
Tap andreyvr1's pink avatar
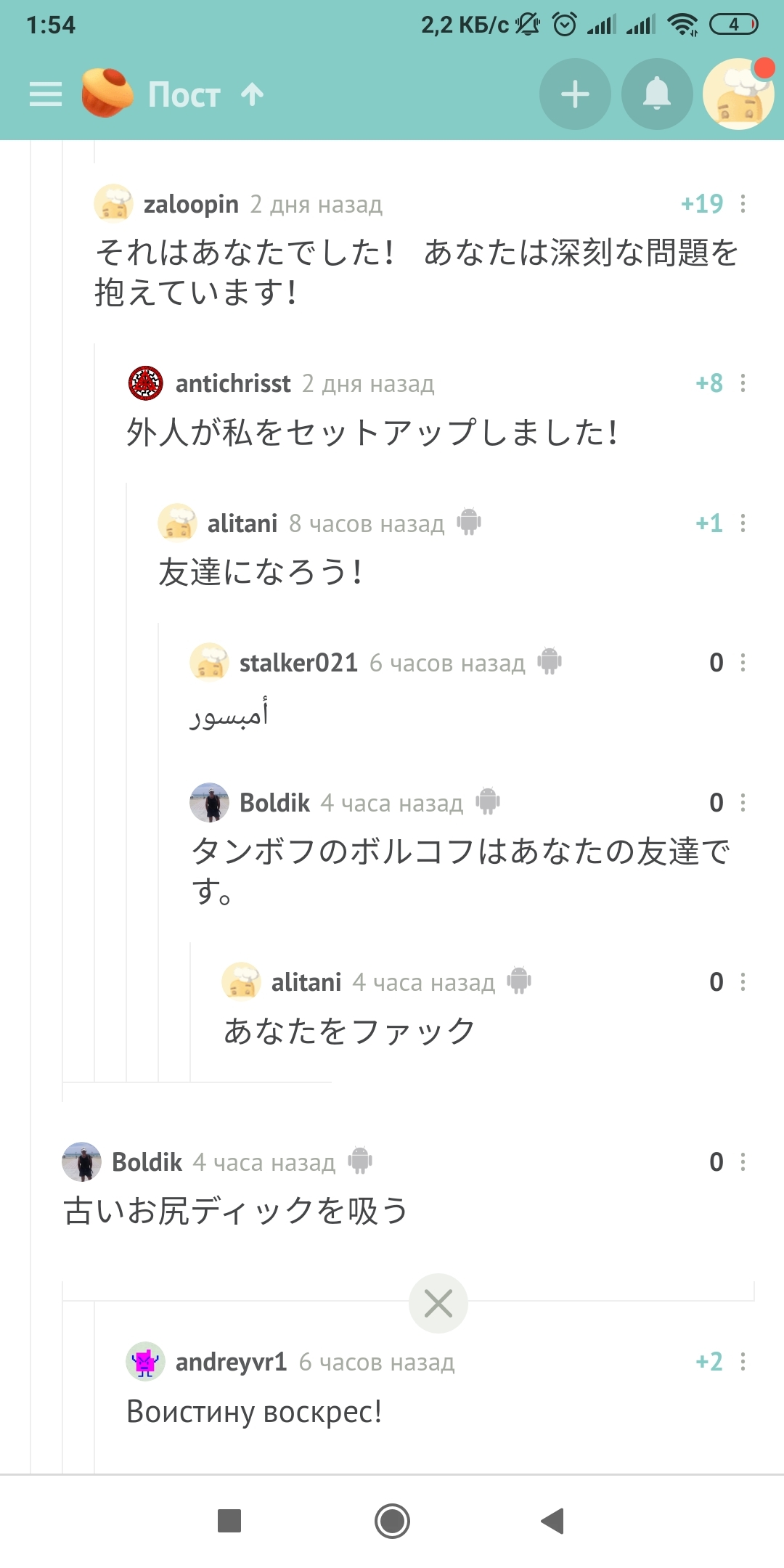pos(145,1362)
